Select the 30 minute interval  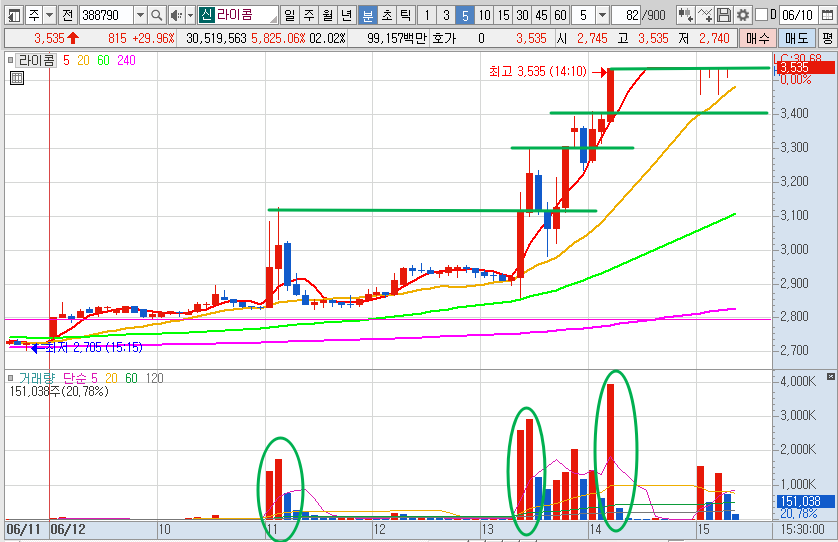pyautogui.click(x=523, y=15)
